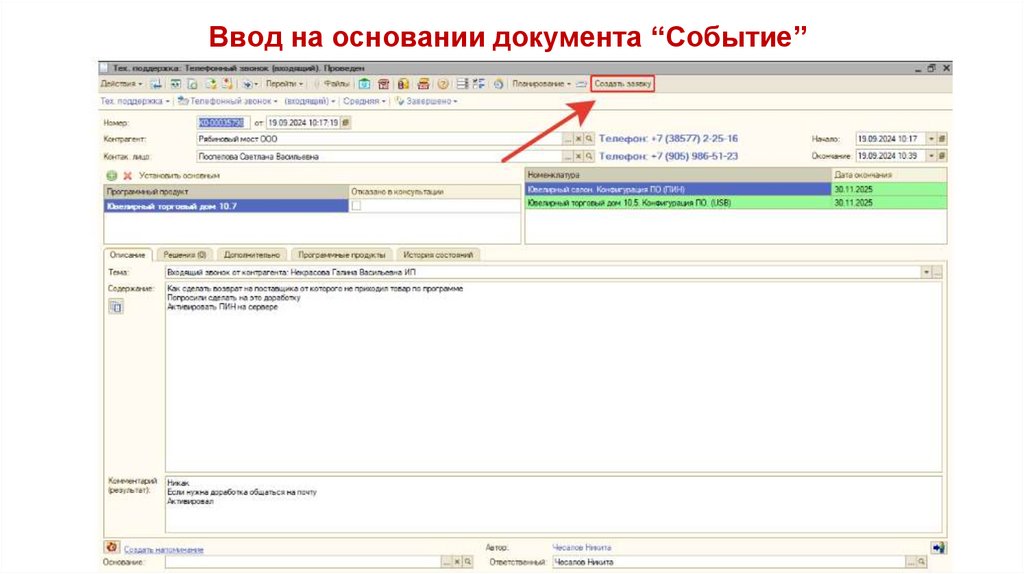Image resolution: width=1024 pixels, height=574 pixels.
Task: Clear the Контак. лицо field with X
Action: [x=579, y=157]
